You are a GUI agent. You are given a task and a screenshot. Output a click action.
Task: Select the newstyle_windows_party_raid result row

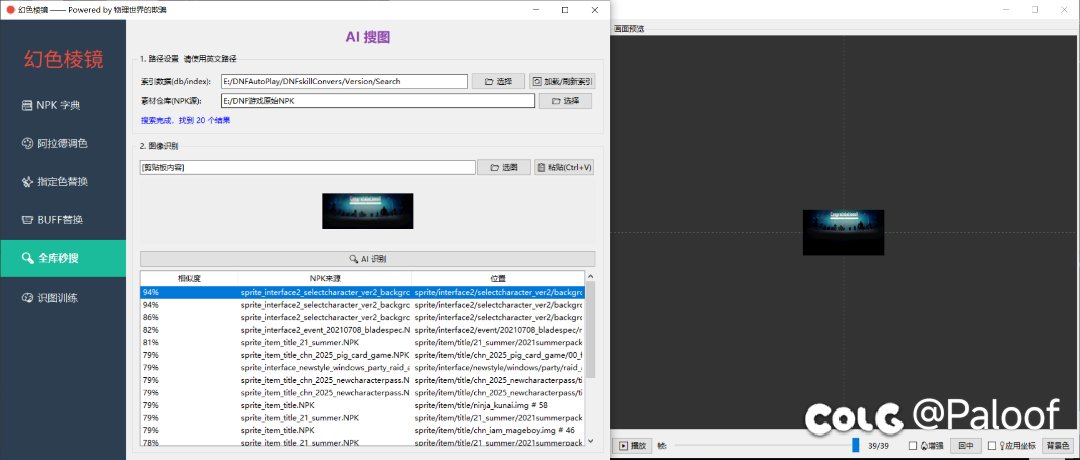tap(362, 368)
